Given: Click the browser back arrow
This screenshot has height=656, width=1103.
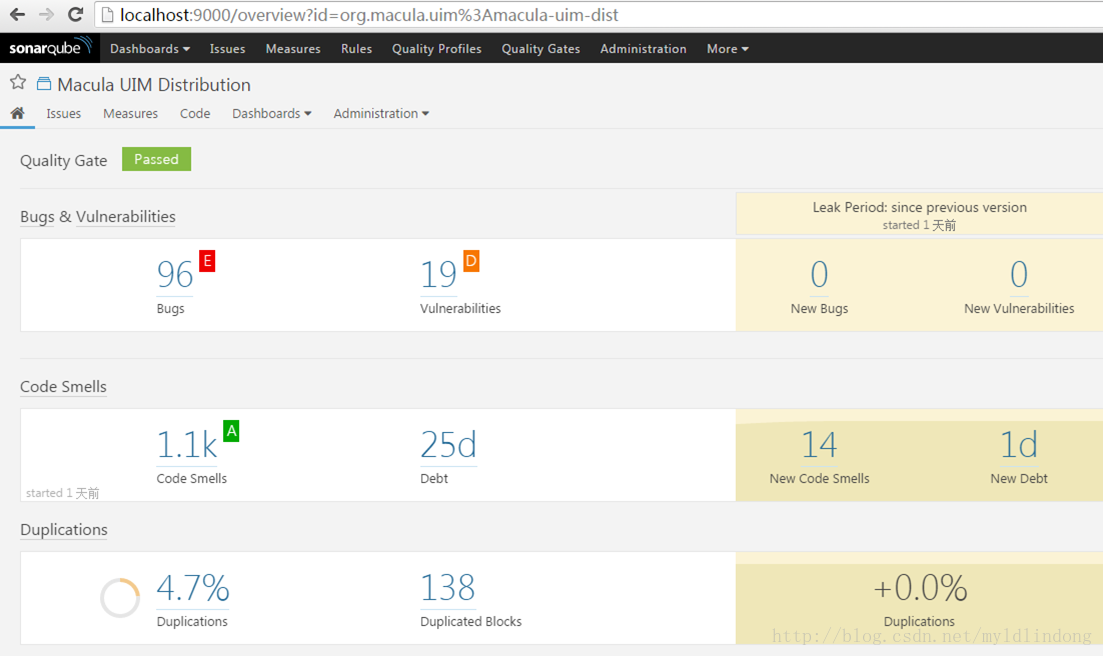Looking at the screenshot, I should tap(18, 14).
